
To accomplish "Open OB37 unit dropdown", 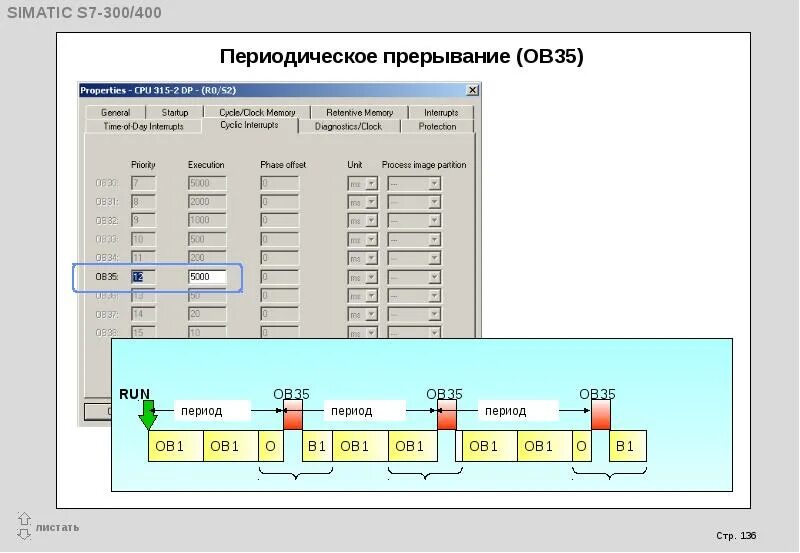I will [x=371, y=314].
